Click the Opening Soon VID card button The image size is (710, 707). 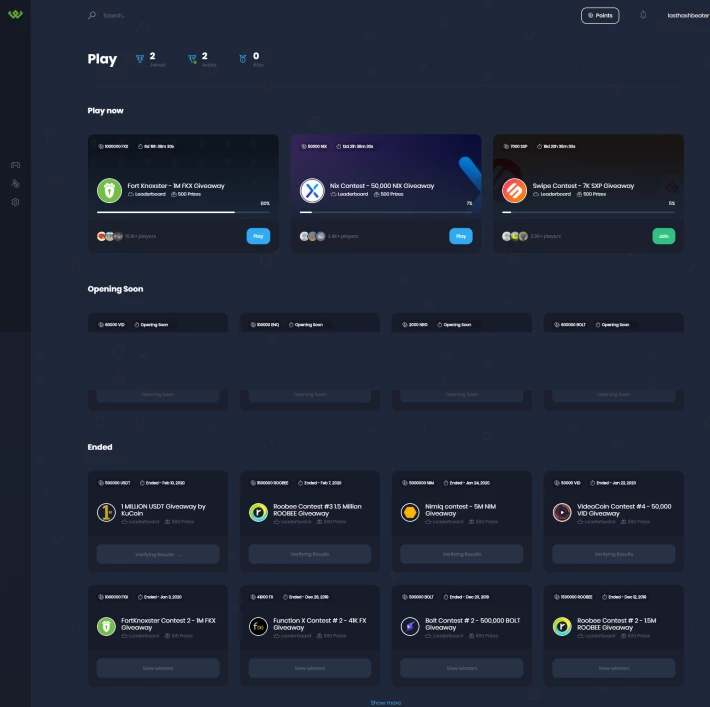pos(158,394)
